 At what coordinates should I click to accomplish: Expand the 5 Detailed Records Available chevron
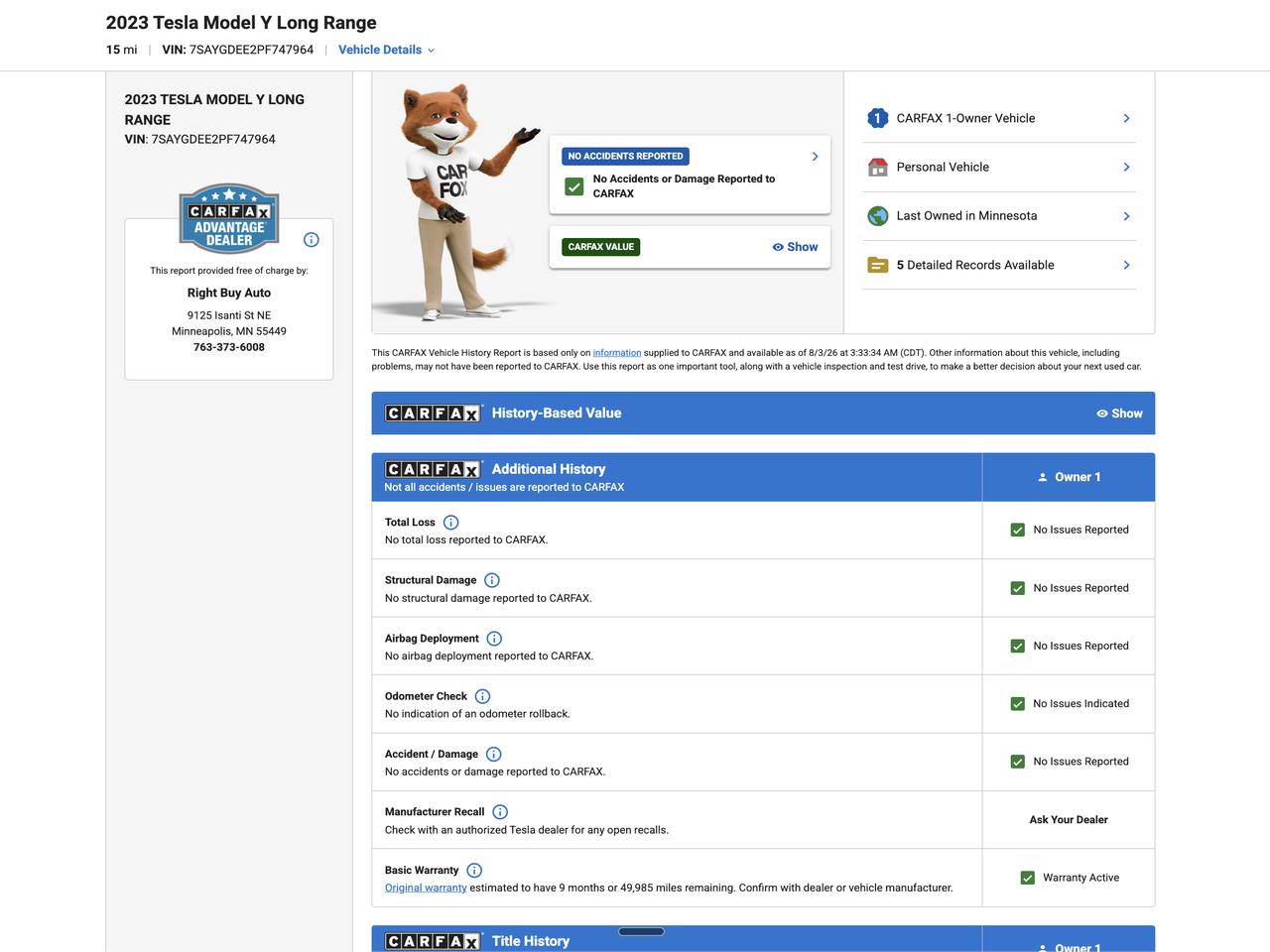(1126, 265)
